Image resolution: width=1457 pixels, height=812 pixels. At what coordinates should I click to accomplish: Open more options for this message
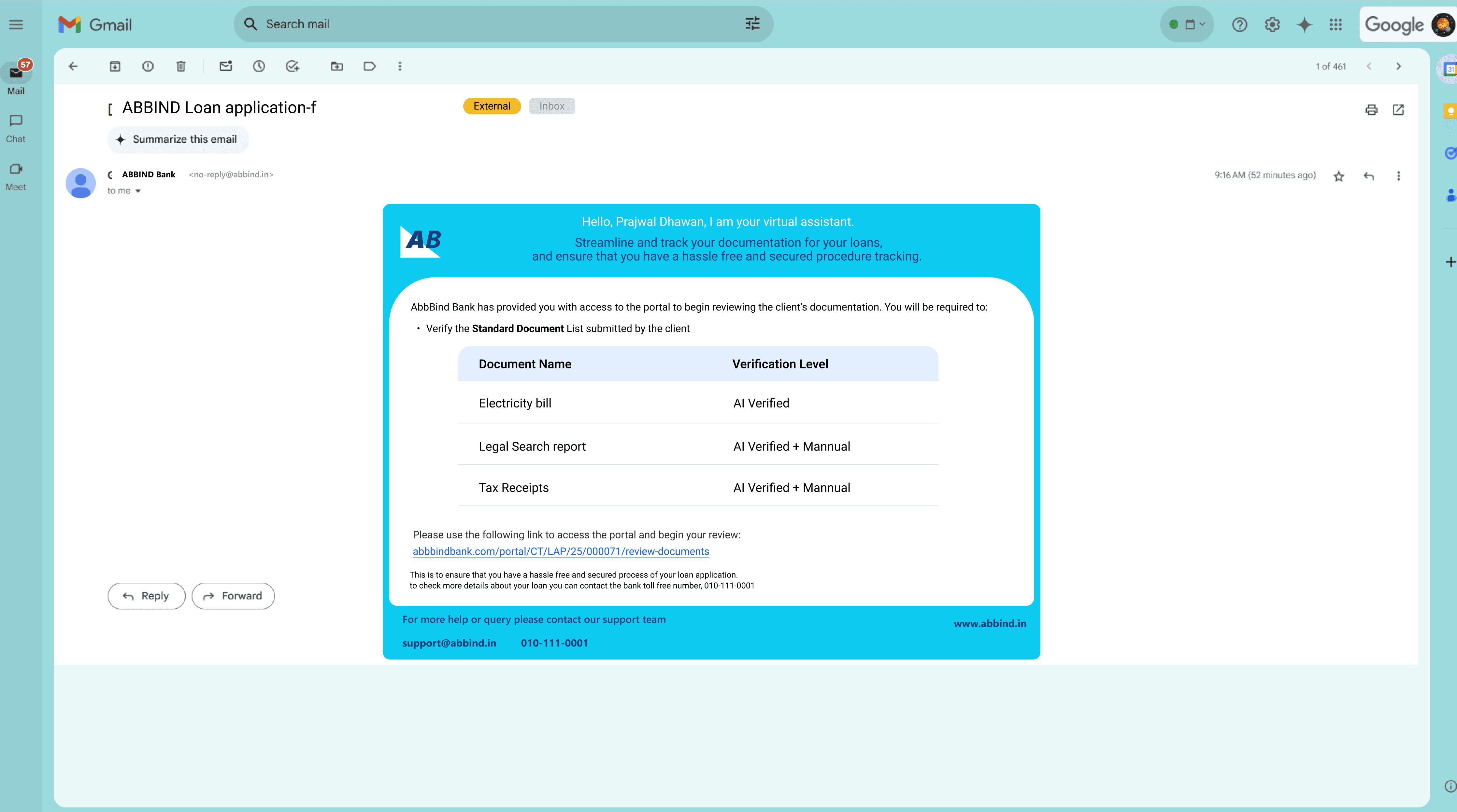click(1399, 177)
